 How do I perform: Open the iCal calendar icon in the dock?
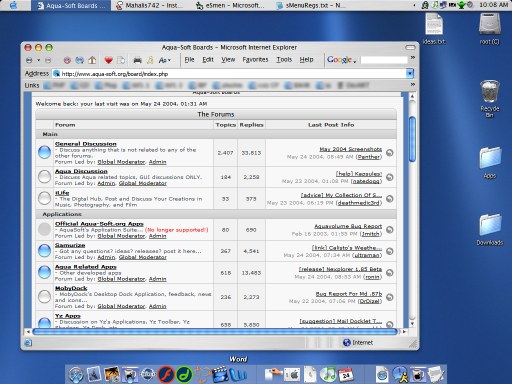pos(346,374)
